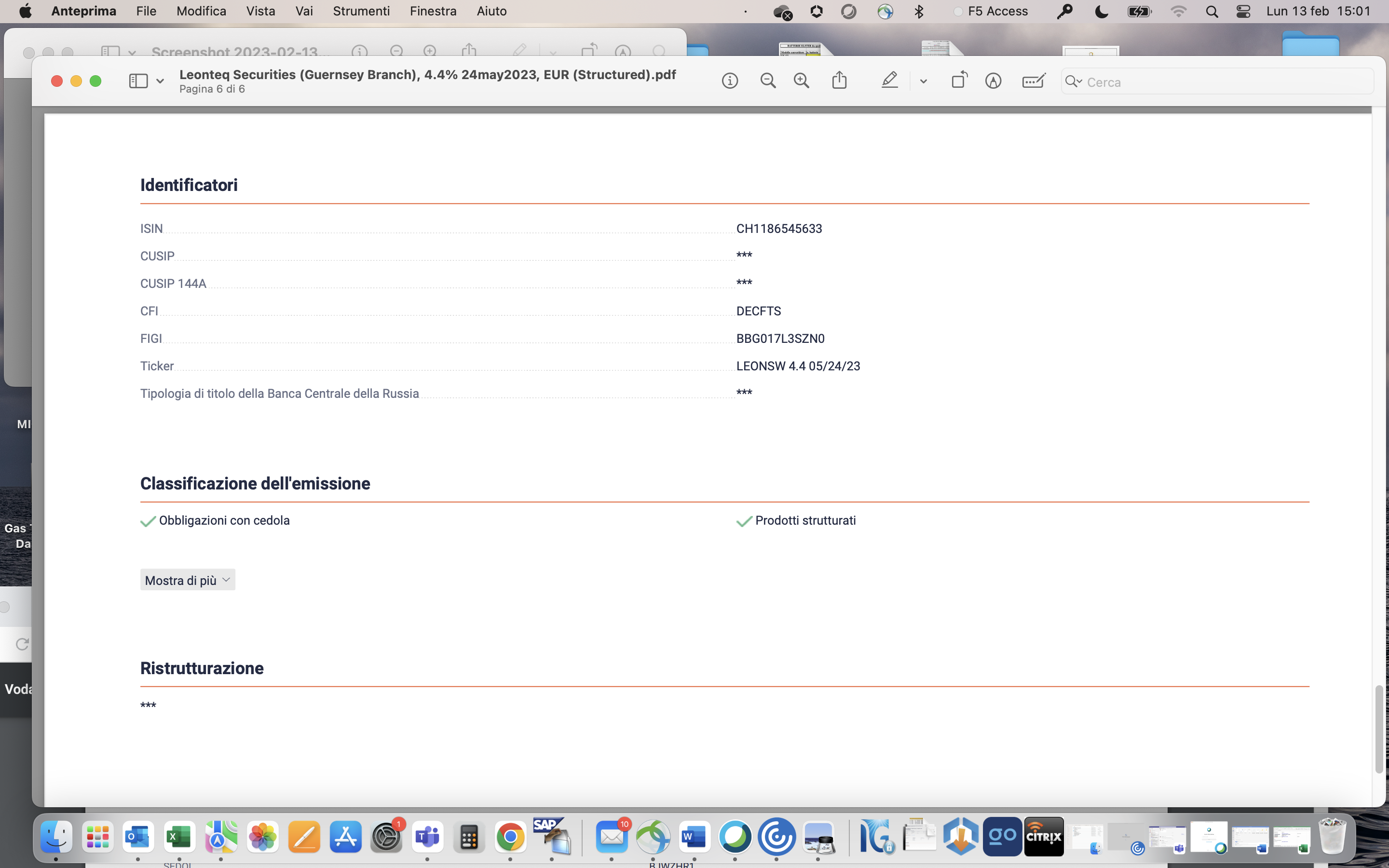Launch Word from the Dock
Screen dimensions: 1389x868
pyautogui.click(x=694, y=837)
